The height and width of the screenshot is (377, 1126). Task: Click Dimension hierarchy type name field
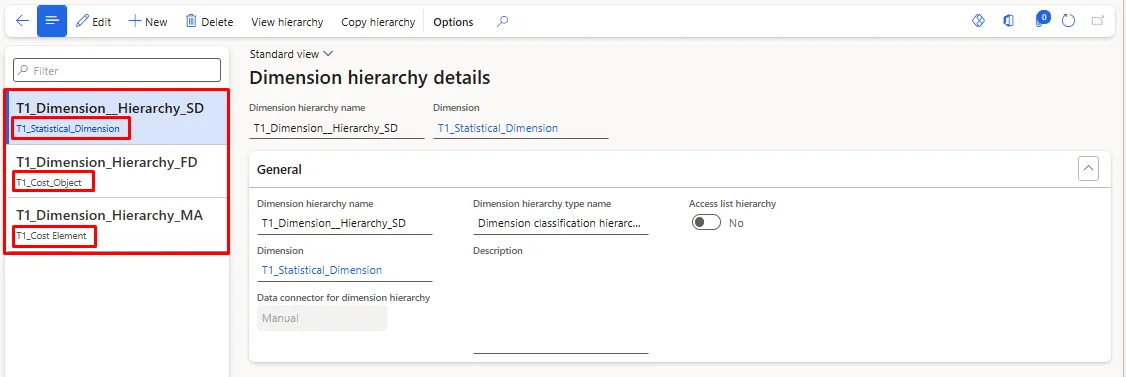(x=561, y=223)
